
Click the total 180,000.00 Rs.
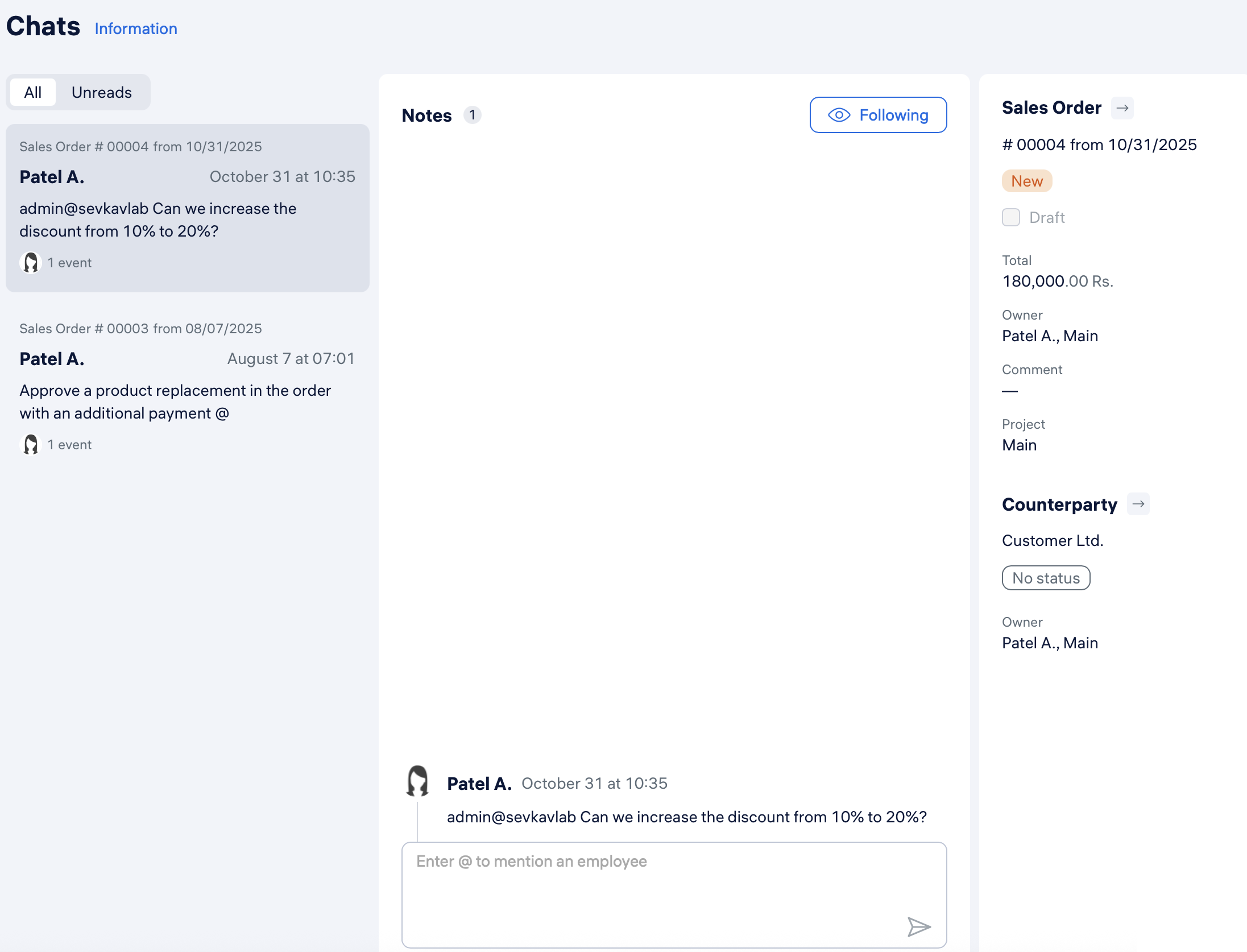click(x=1058, y=281)
